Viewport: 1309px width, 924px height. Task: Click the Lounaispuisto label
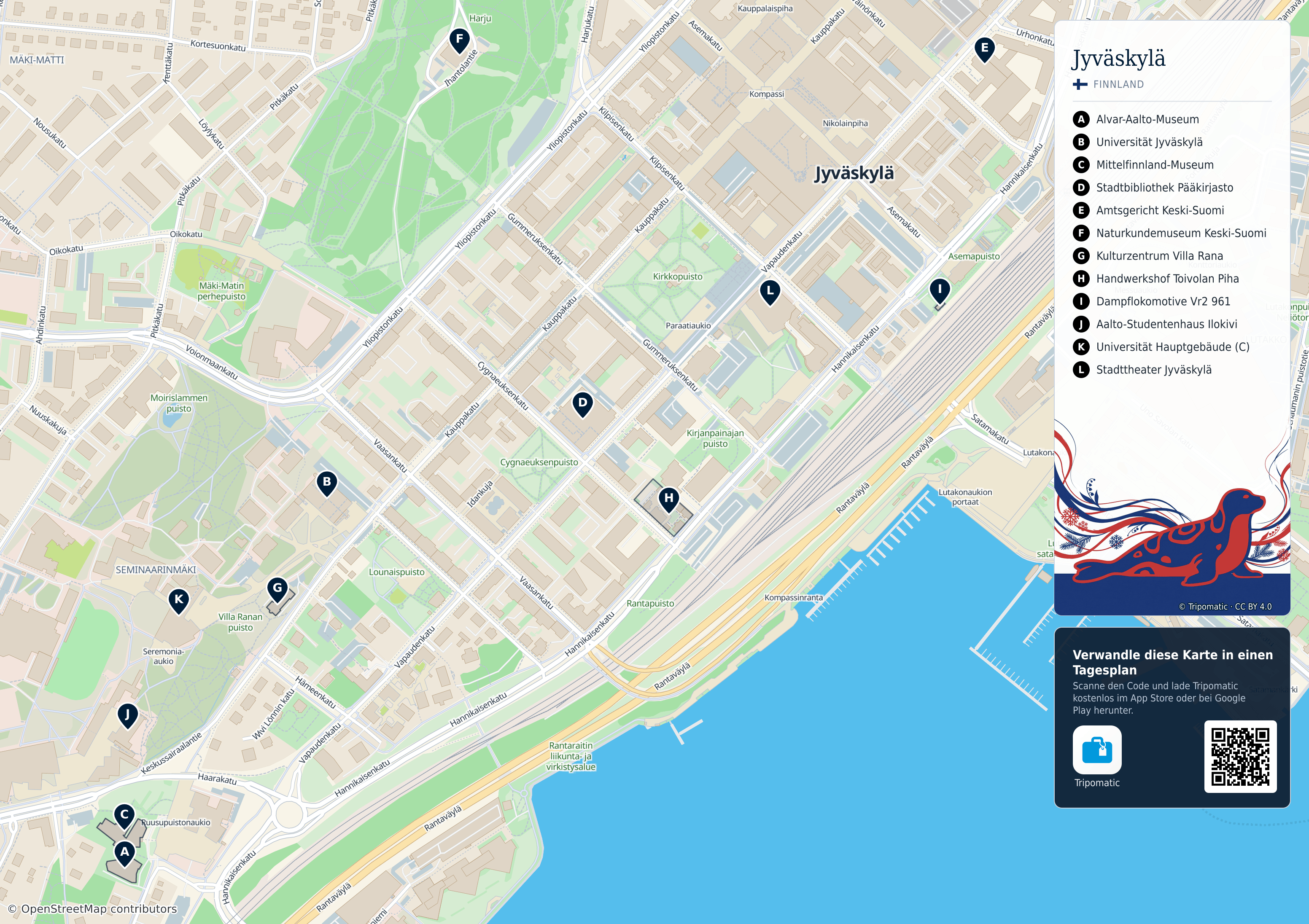pos(396,572)
